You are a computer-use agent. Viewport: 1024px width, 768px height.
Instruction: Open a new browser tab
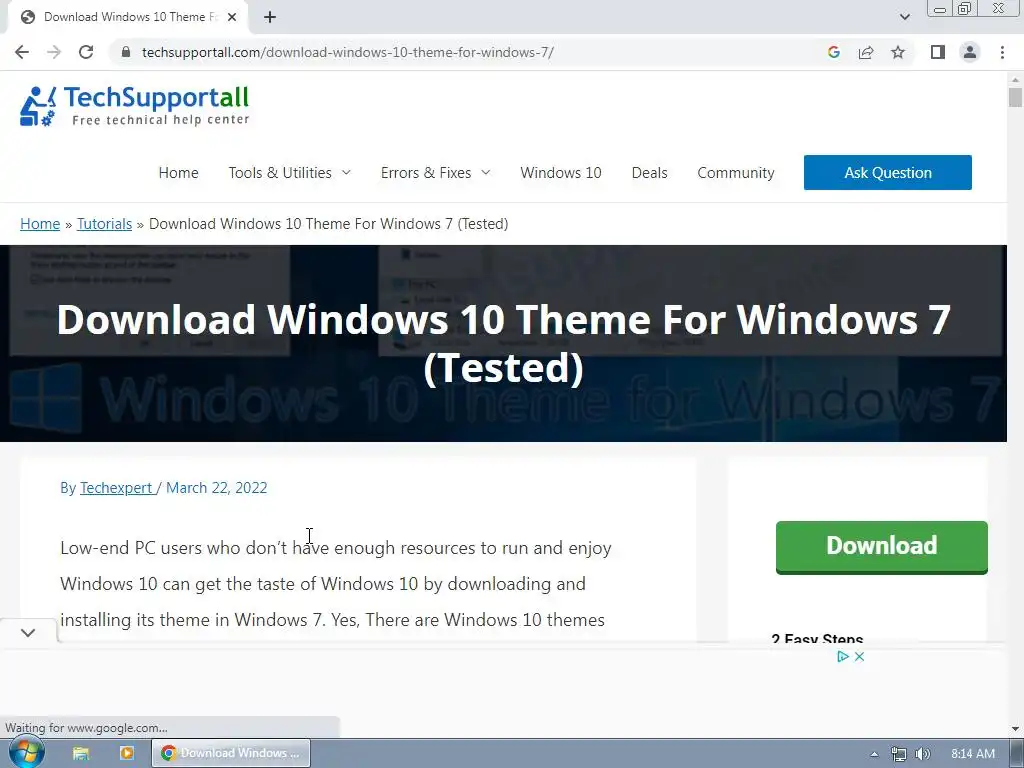coord(270,17)
